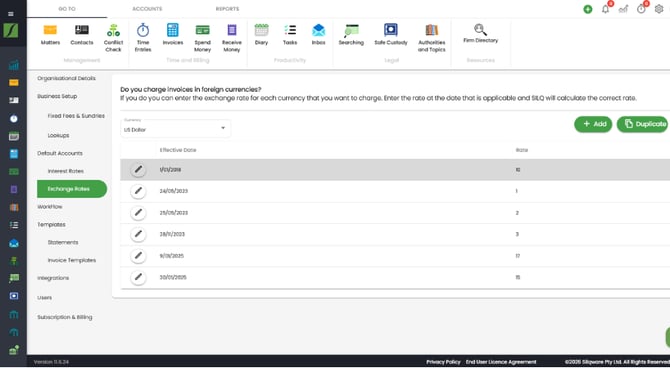This screenshot has height=368, width=670.
Task: Open Business Setup settings section
Action: tap(57, 97)
